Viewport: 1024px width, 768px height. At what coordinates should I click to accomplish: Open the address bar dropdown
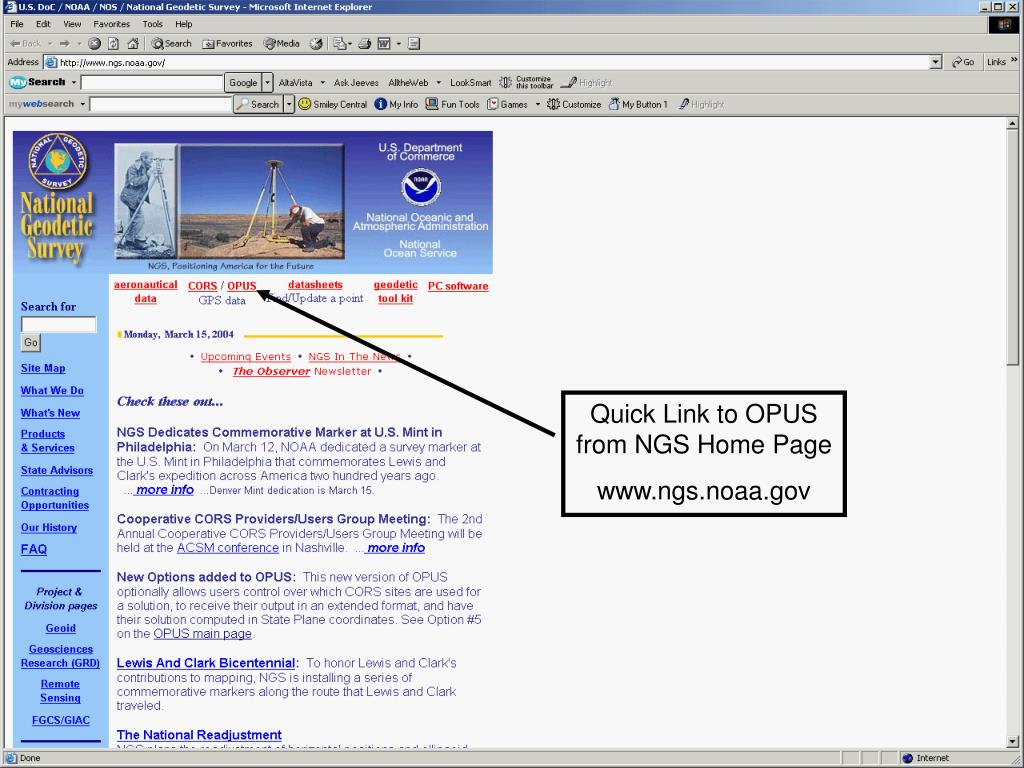point(936,62)
